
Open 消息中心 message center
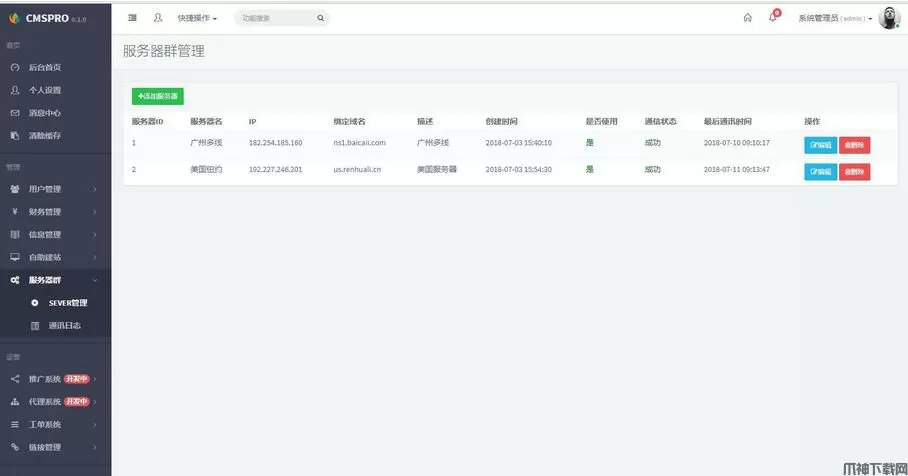(x=44, y=113)
